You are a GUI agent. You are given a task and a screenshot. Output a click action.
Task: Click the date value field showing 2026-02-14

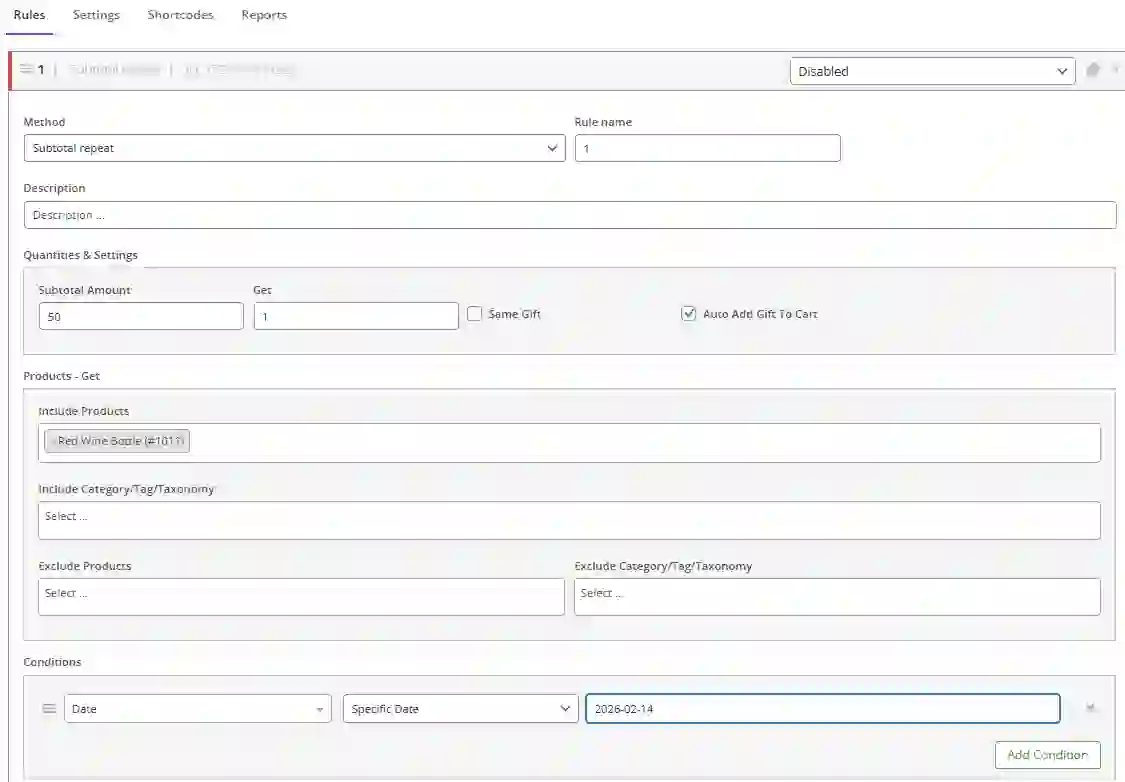pyautogui.click(x=820, y=708)
